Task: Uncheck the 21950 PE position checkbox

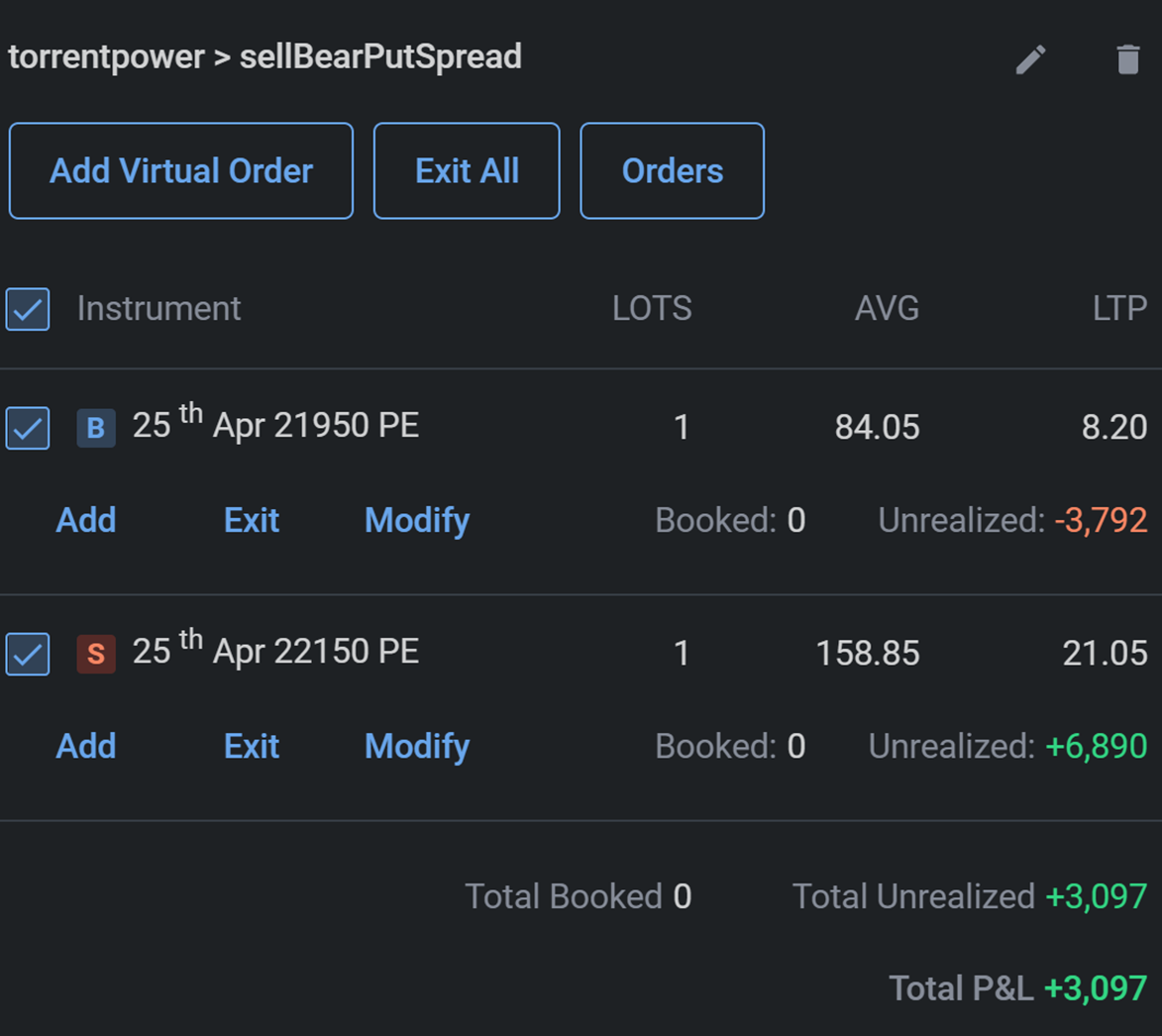Action: pyautogui.click(x=28, y=428)
